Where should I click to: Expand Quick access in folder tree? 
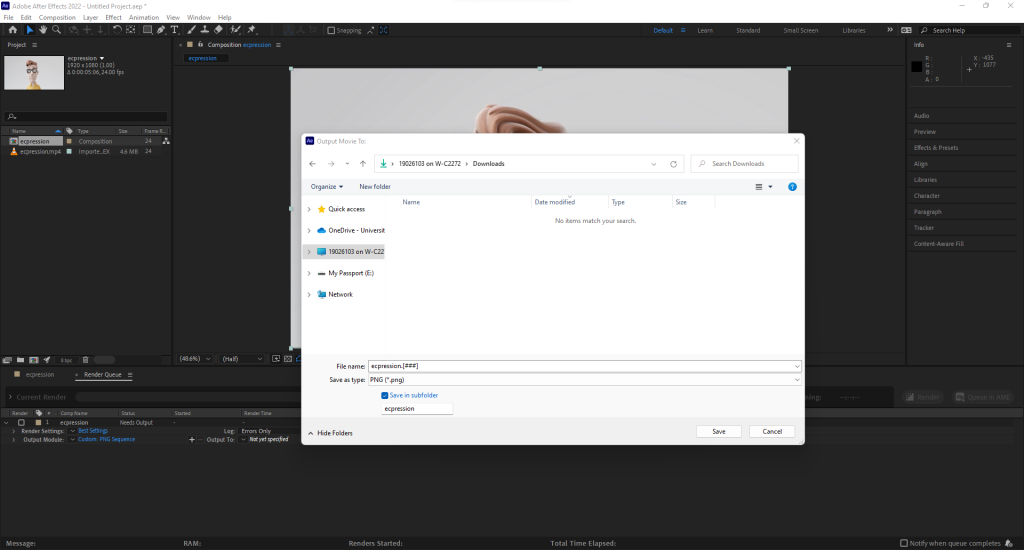click(309, 209)
